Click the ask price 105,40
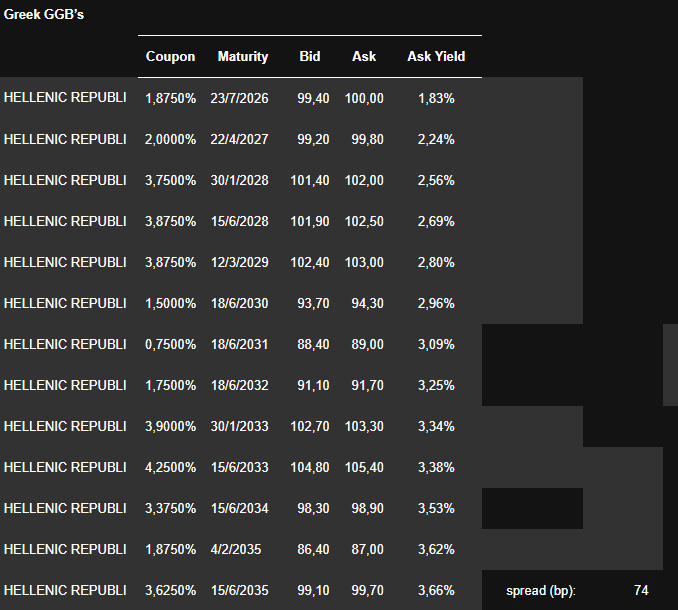Screen dimensions: 678x610 coord(367,467)
